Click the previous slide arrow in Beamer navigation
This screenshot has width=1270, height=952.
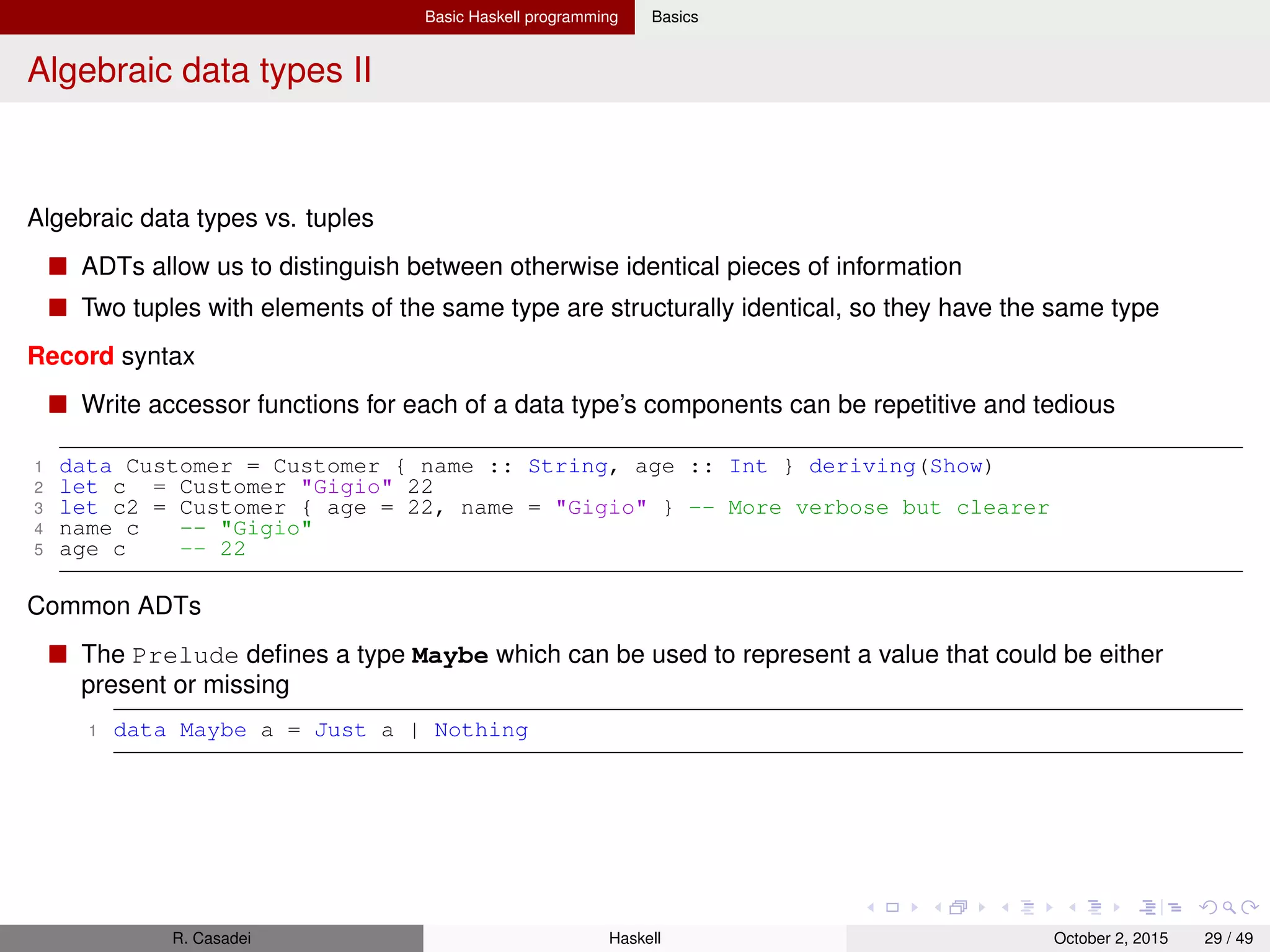point(871,907)
